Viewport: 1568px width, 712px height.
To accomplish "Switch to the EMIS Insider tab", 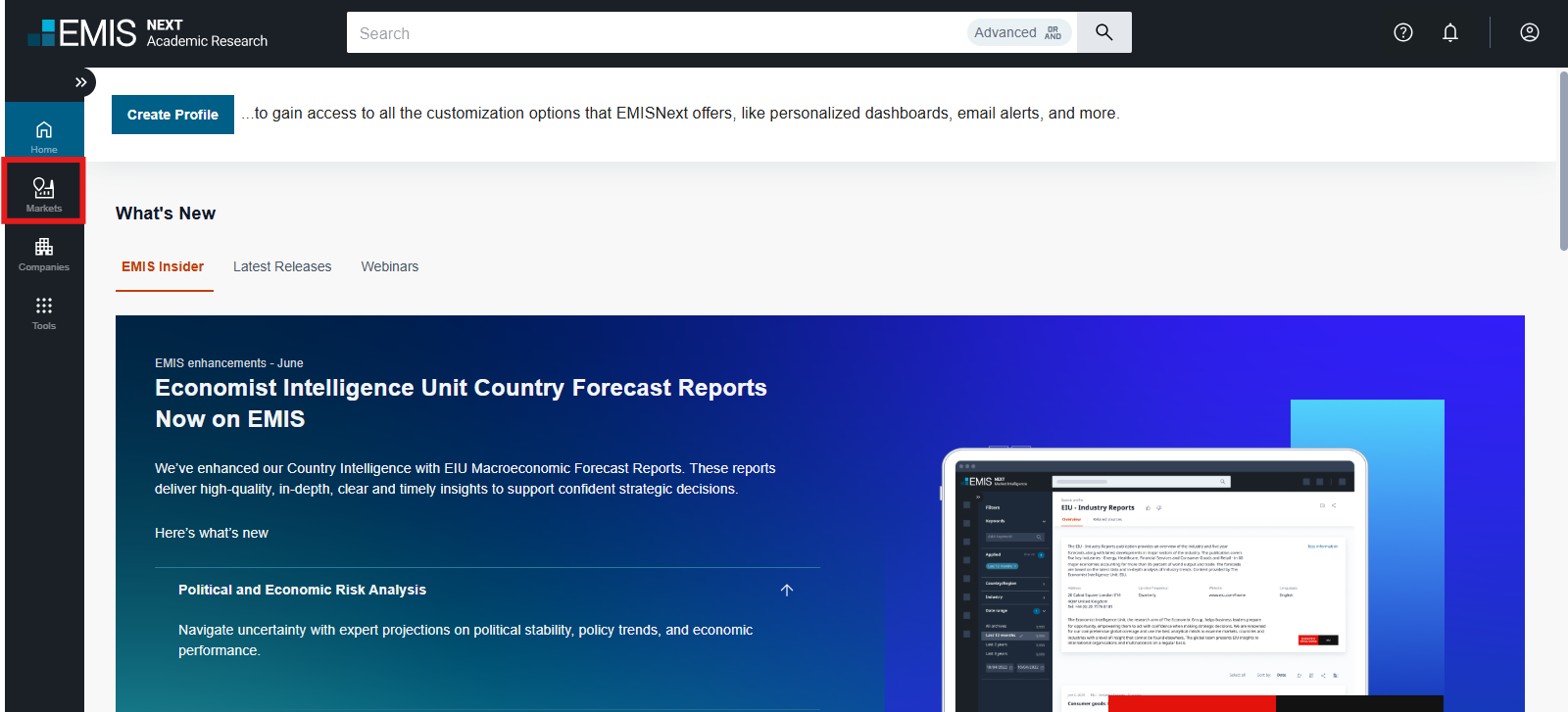I will 163,266.
